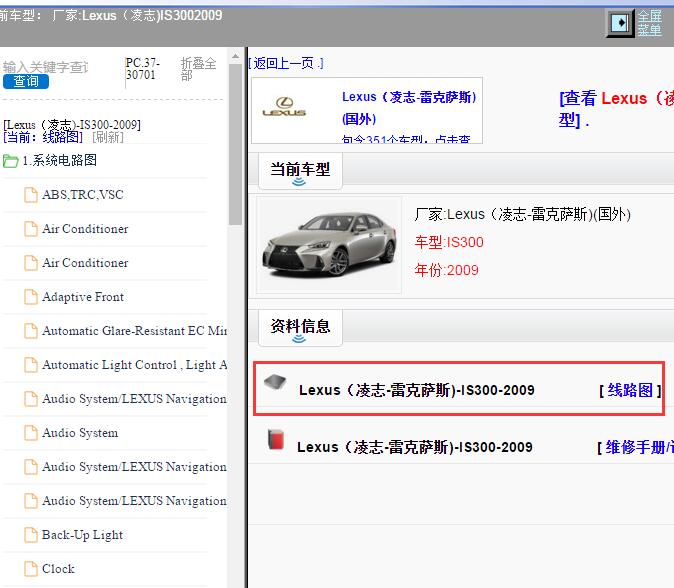674x588 pixels.
Task: Click the 查询 search button
Action: click(x=26, y=81)
